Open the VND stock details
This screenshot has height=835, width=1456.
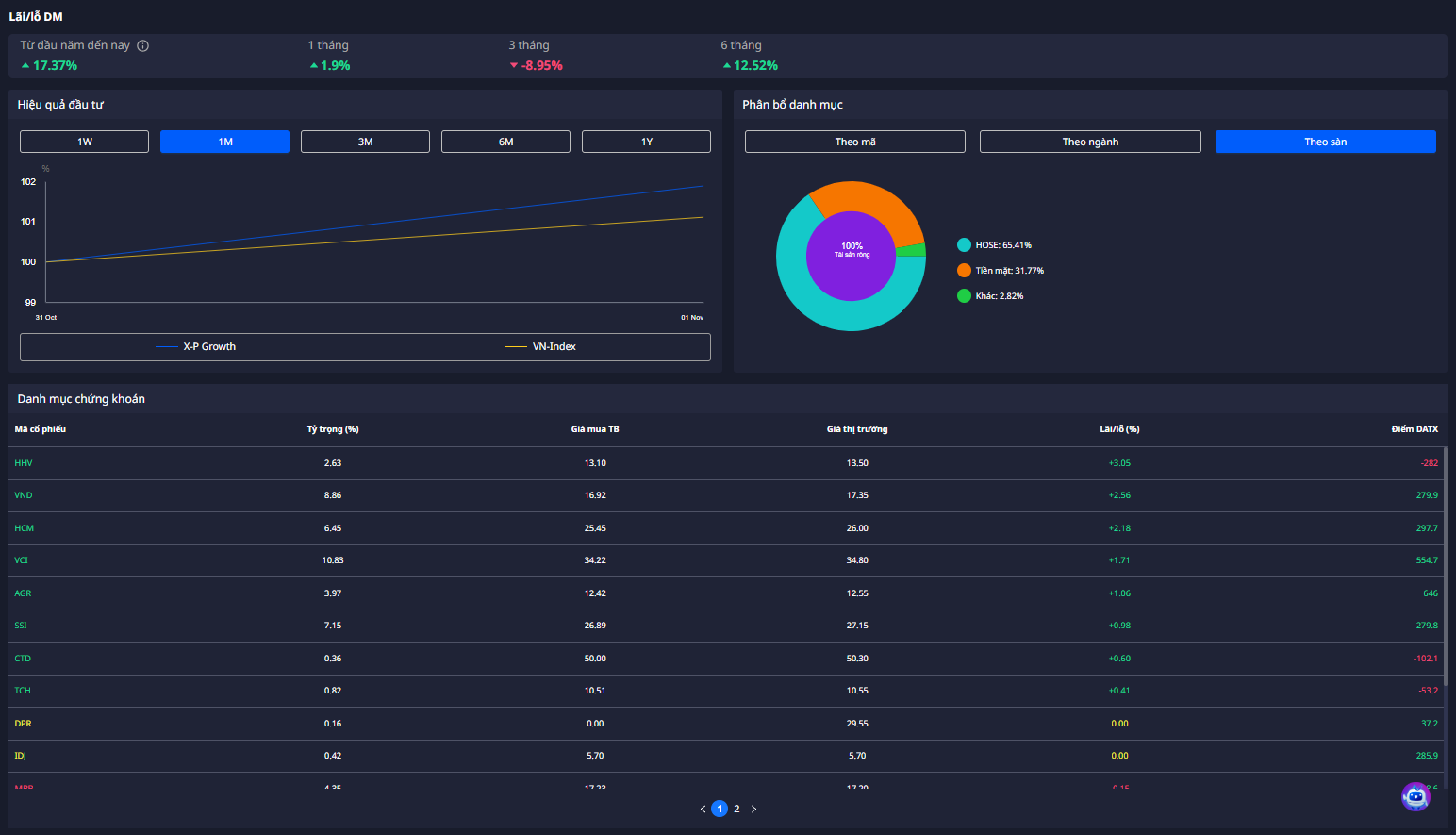[23, 494]
